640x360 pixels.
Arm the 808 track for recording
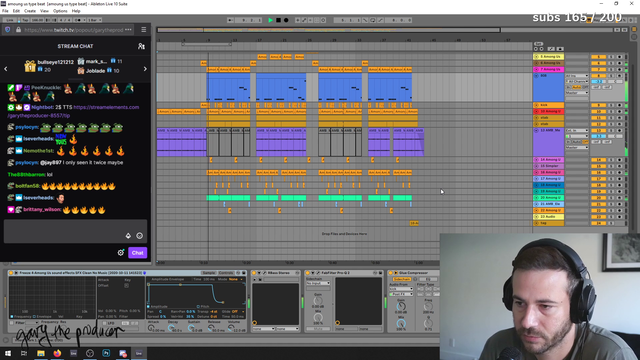click(619, 76)
